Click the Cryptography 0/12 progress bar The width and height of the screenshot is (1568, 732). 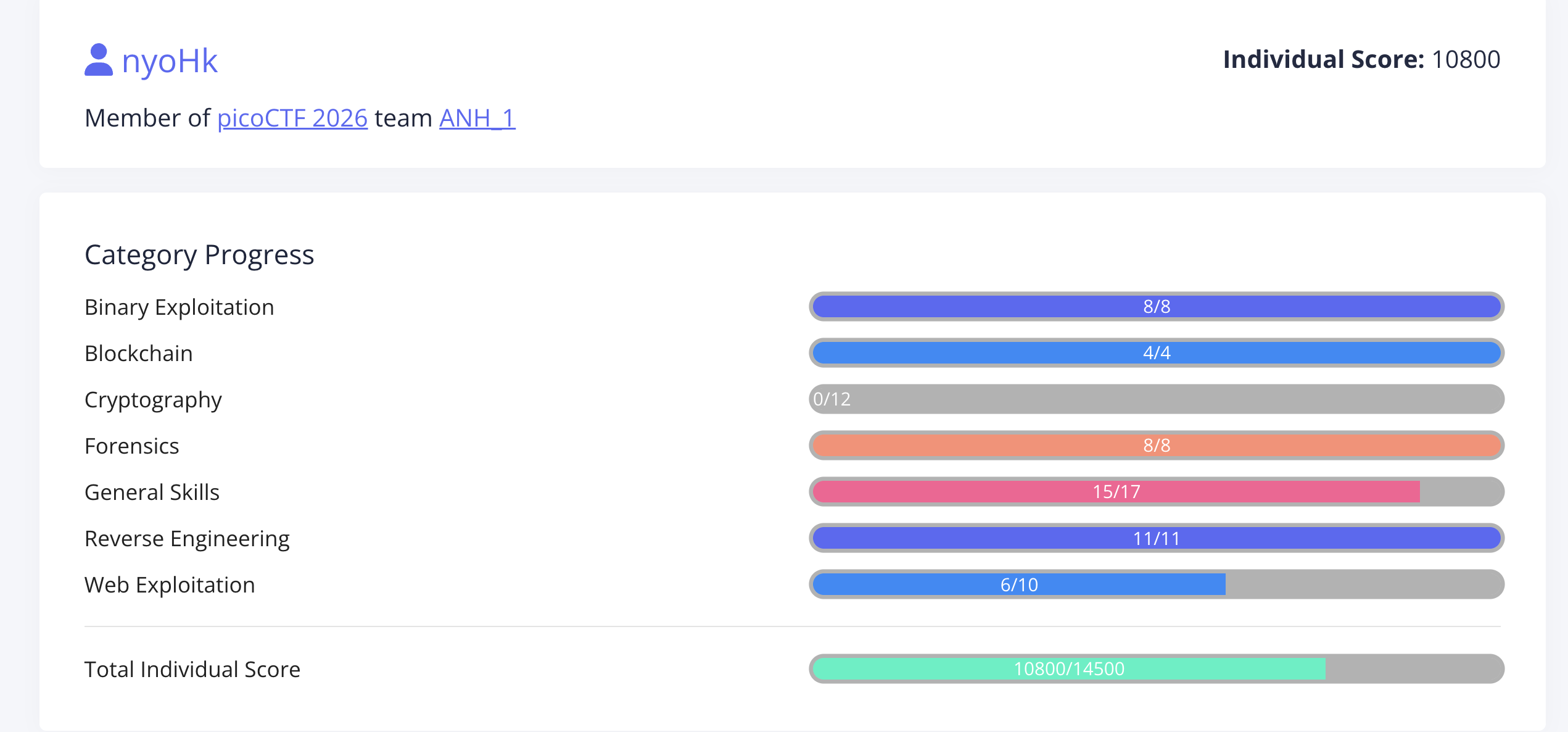(x=1157, y=399)
